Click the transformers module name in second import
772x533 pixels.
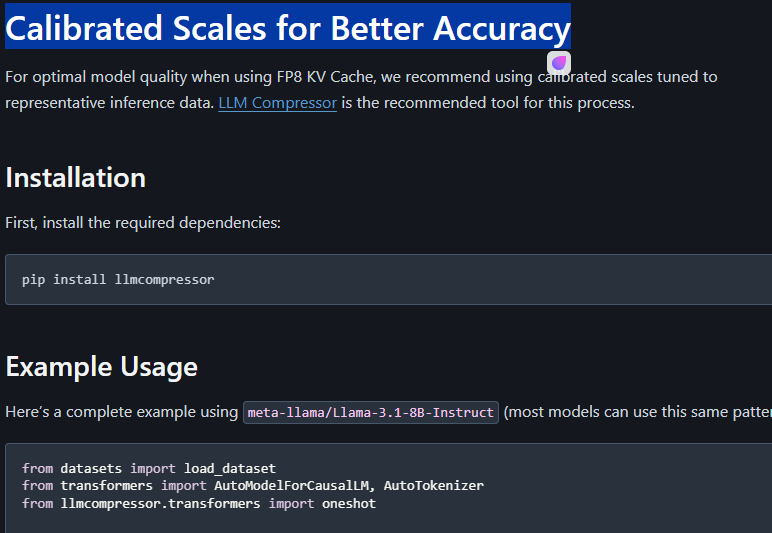tap(107, 486)
